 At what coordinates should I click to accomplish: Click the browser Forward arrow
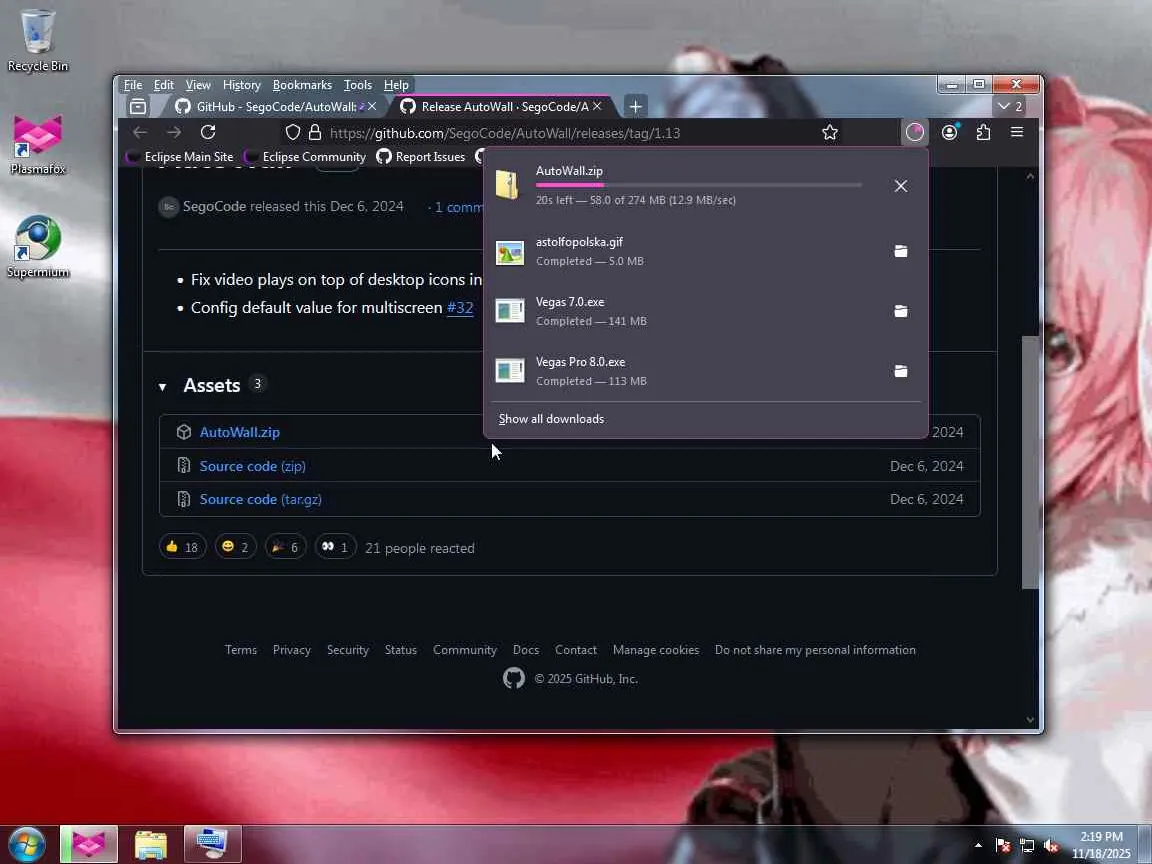pyautogui.click(x=174, y=132)
